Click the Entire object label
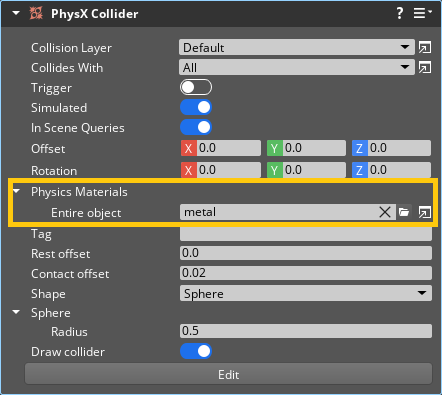The height and width of the screenshot is (395, 442). (x=86, y=213)
